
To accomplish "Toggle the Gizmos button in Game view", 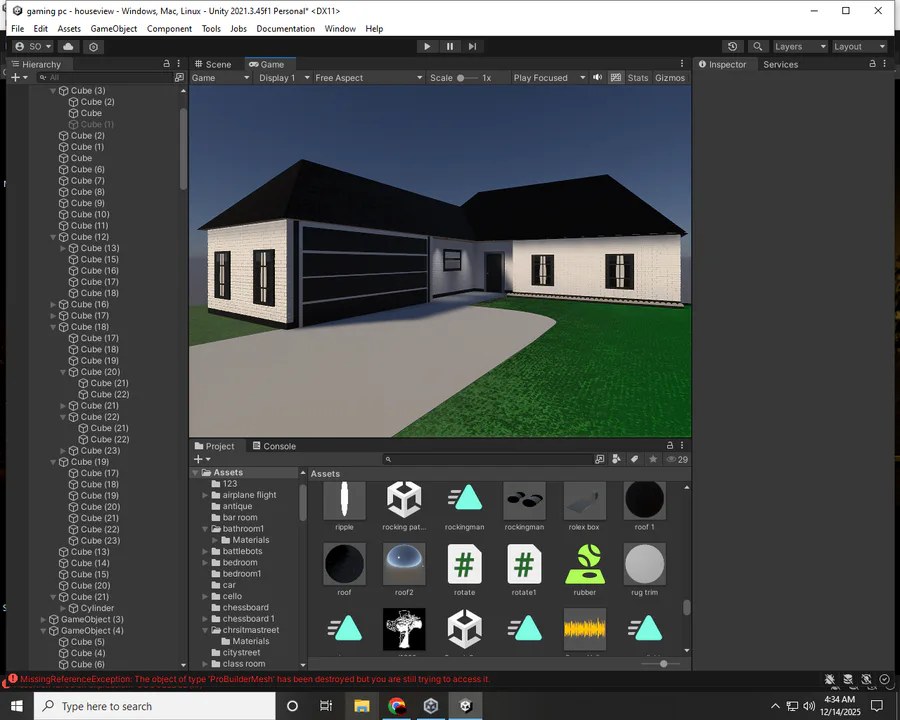I will [670, 78].
